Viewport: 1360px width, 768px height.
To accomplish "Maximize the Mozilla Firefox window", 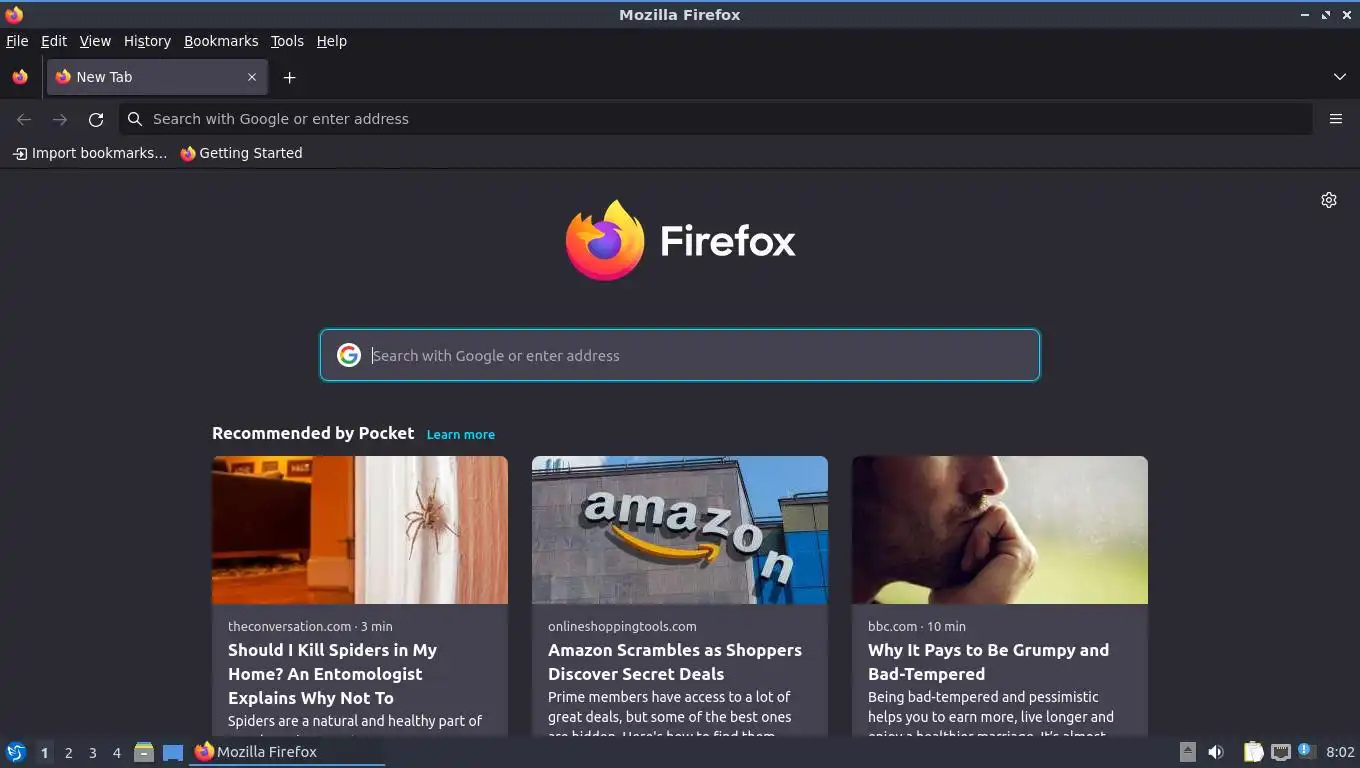I will tap(1326, 15).
